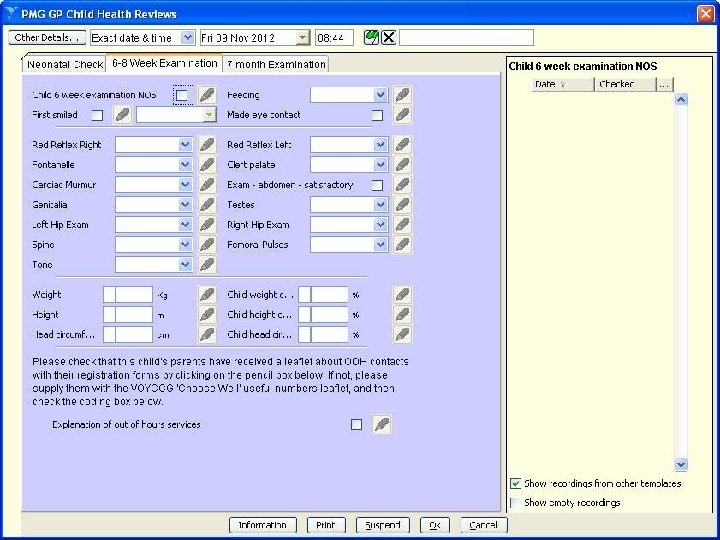
Task: Click the Left Hip Exam pencil icon
Action: [207, 225]
